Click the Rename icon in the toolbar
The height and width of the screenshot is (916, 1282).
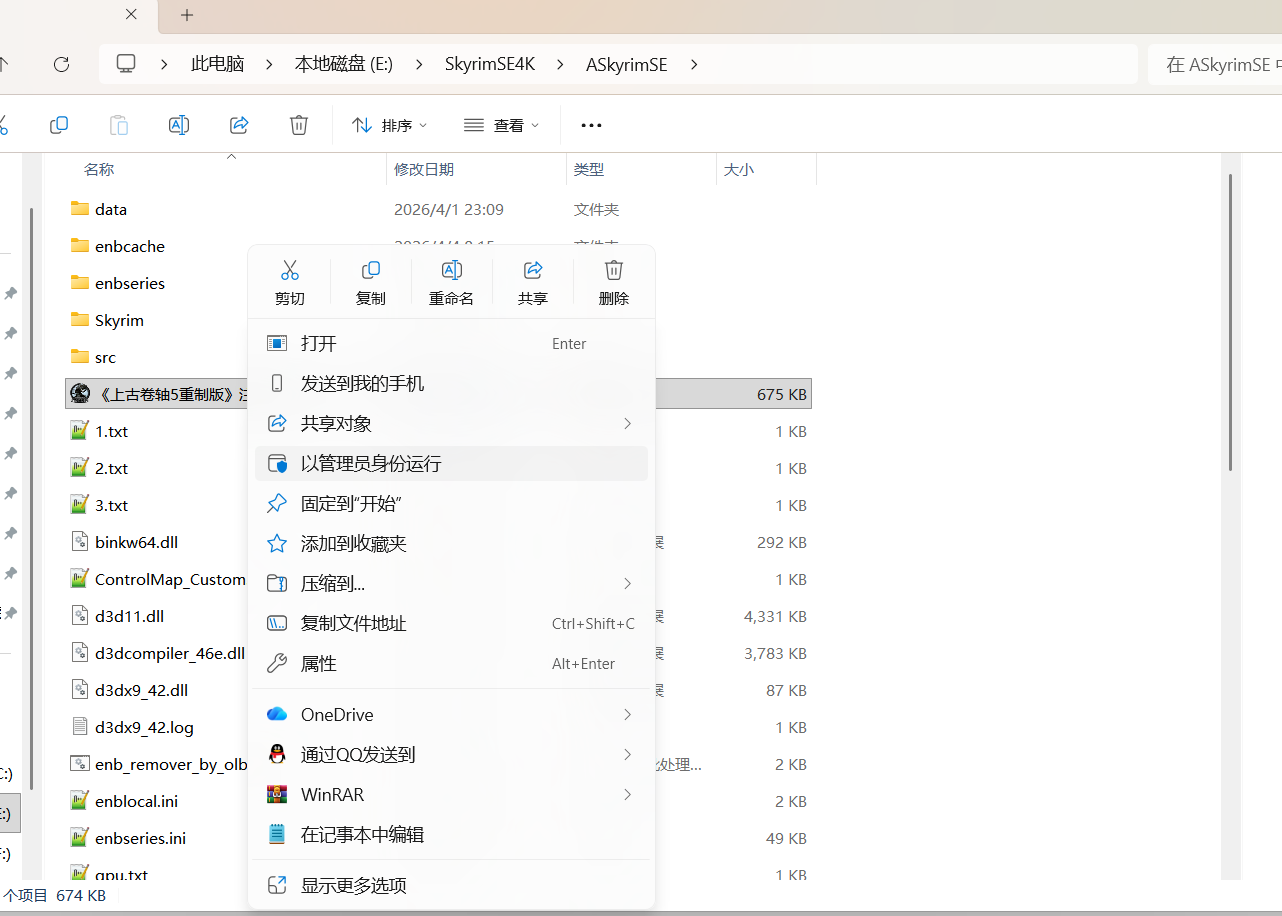[x=179, y=125]
